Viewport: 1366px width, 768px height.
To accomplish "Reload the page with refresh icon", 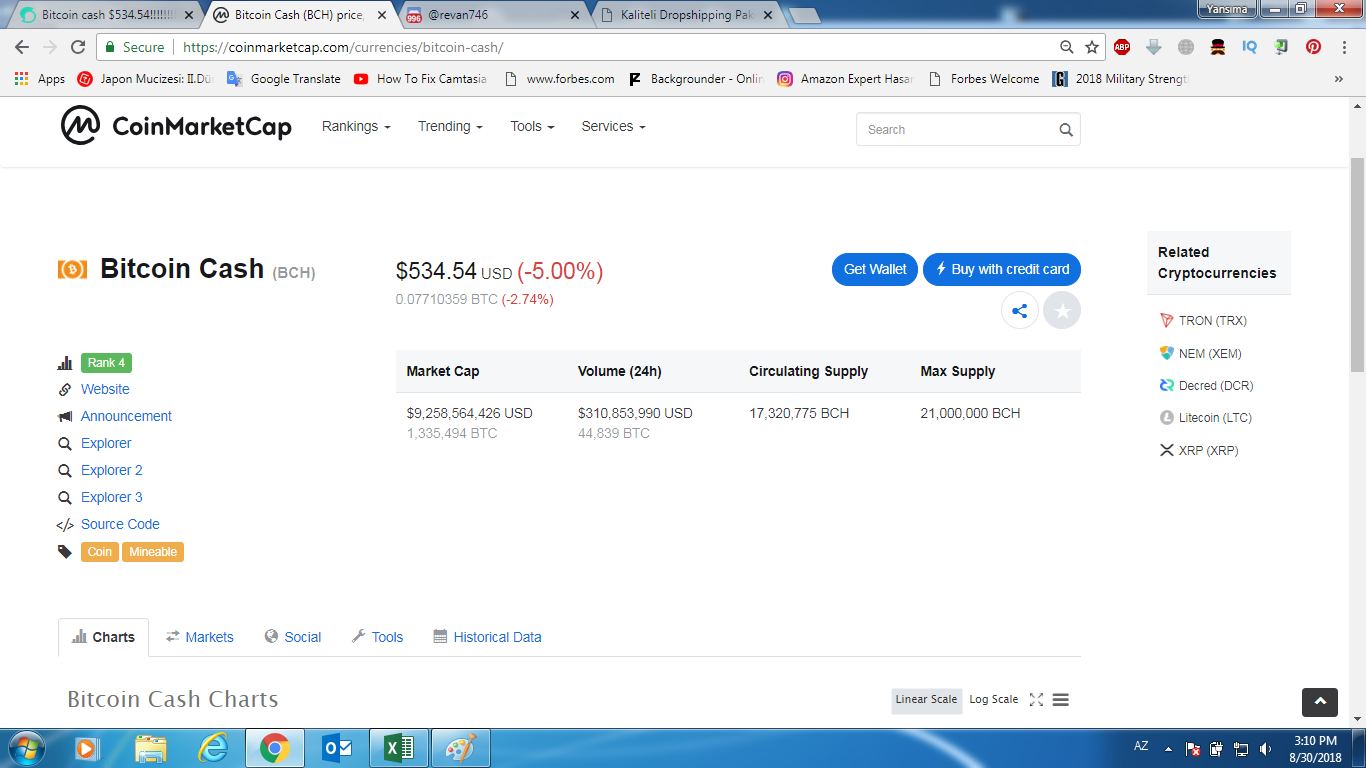I will [x=78, y=47].
